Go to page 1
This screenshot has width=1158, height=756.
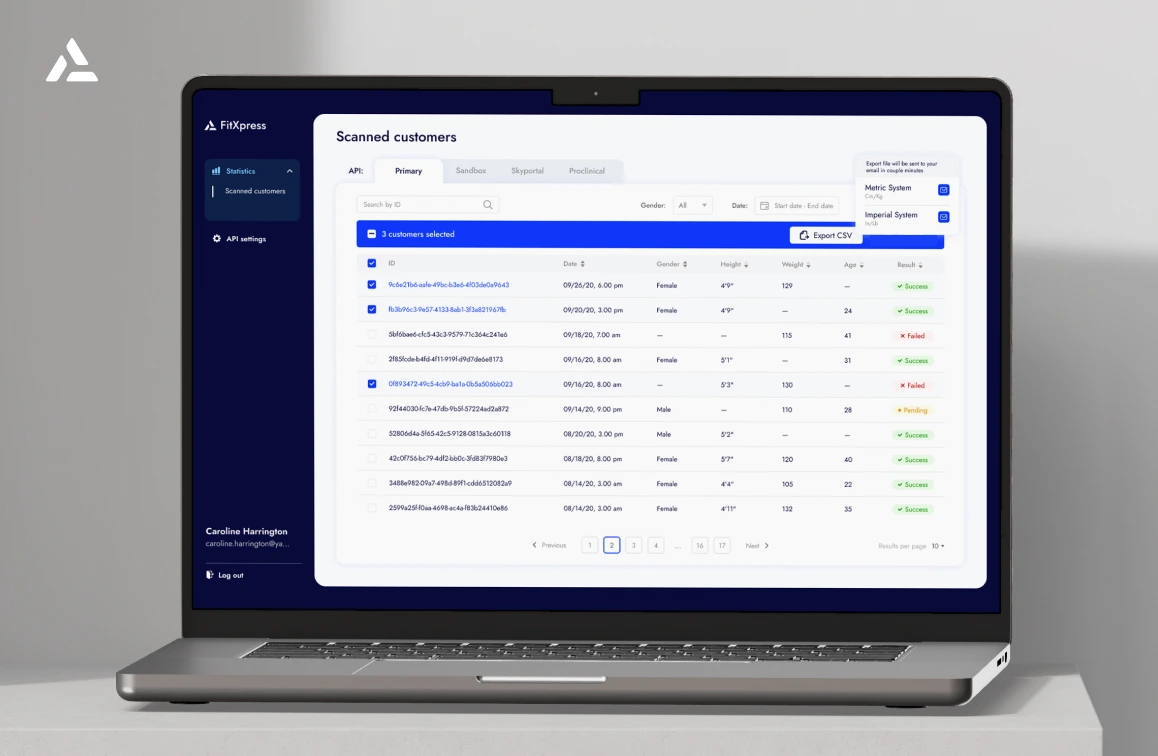(589, 546)
